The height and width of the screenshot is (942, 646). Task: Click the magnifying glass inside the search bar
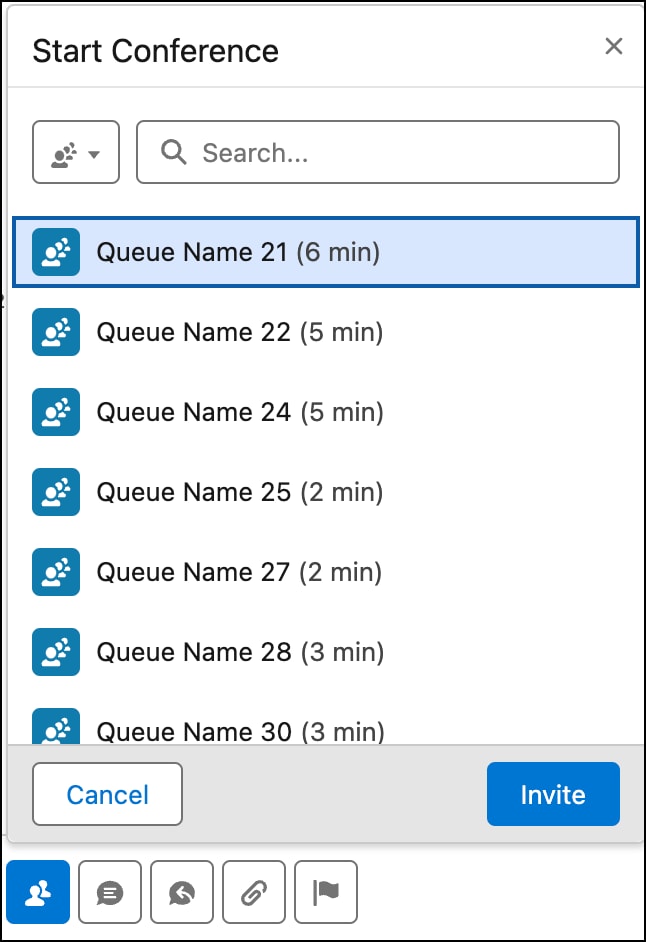click(x=173, y=152)
